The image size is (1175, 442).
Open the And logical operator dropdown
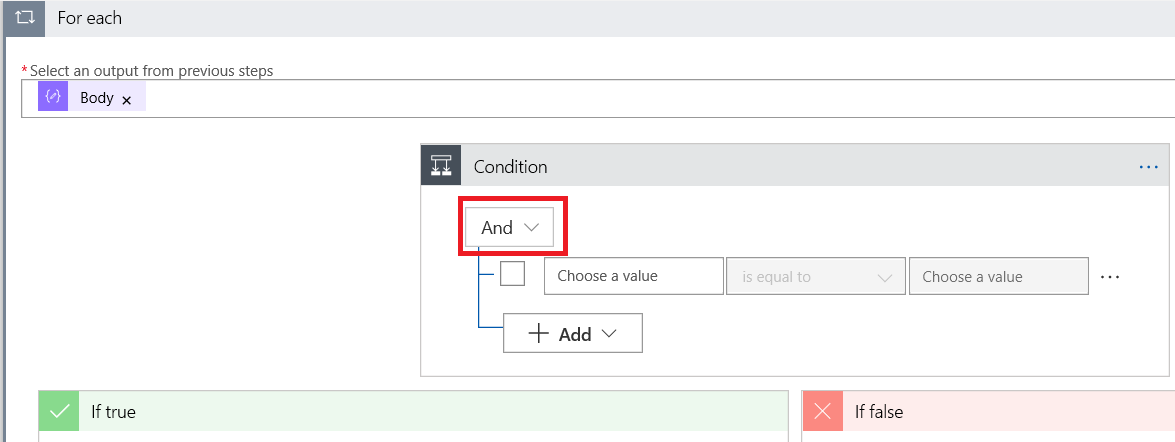(510, 228)
